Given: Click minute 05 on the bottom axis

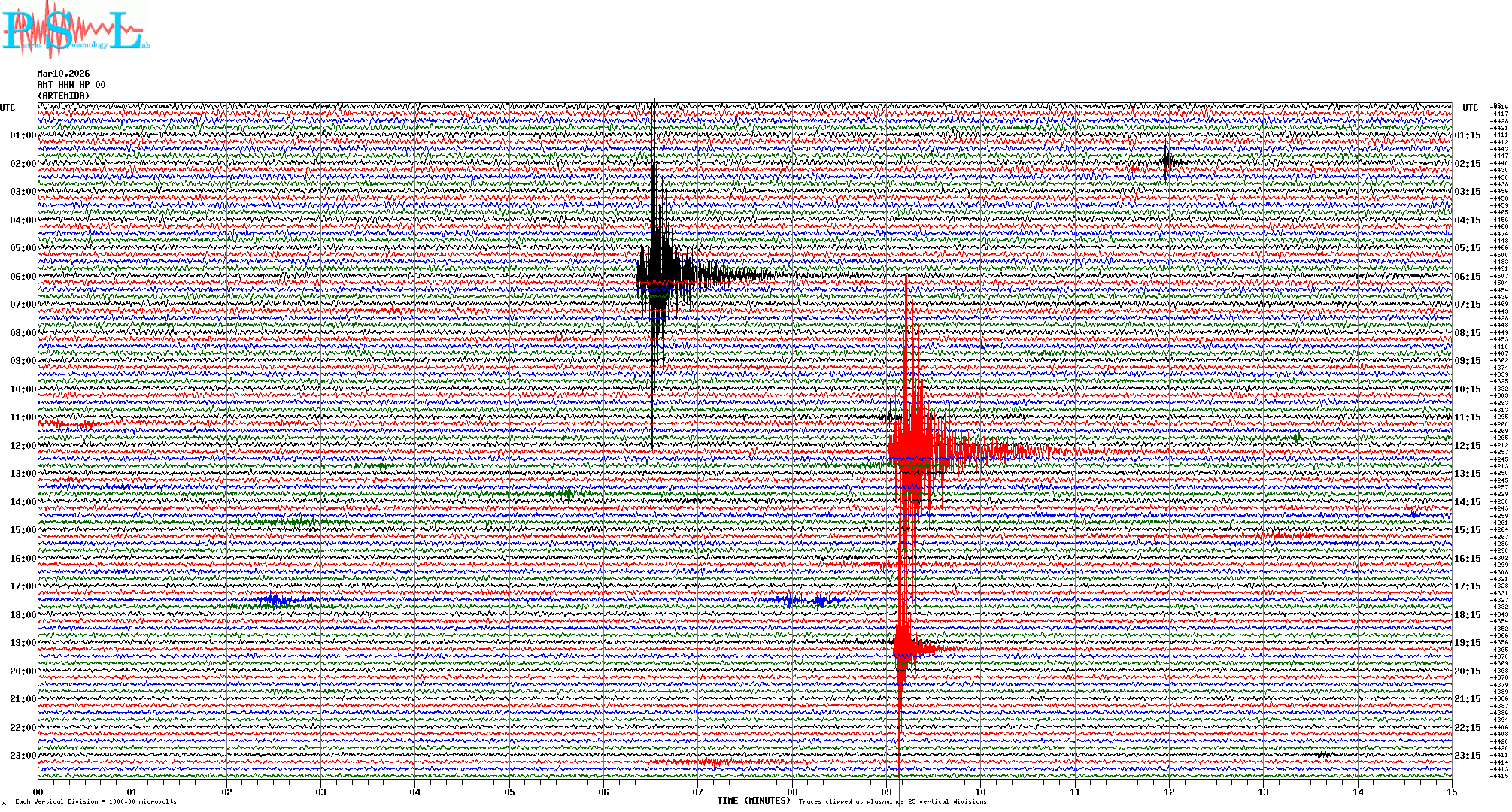Looking at the screenshot, I should (x=509, y=792).
